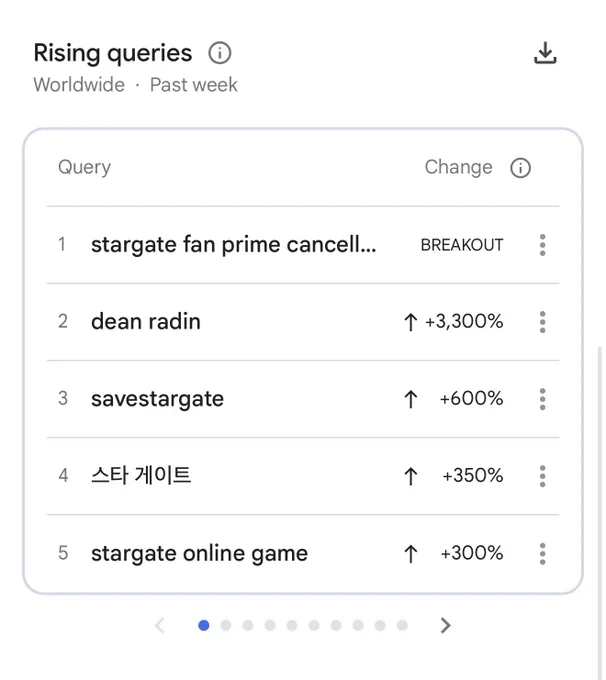
Task: Download the Rising queries data
Action: (545, 53)
